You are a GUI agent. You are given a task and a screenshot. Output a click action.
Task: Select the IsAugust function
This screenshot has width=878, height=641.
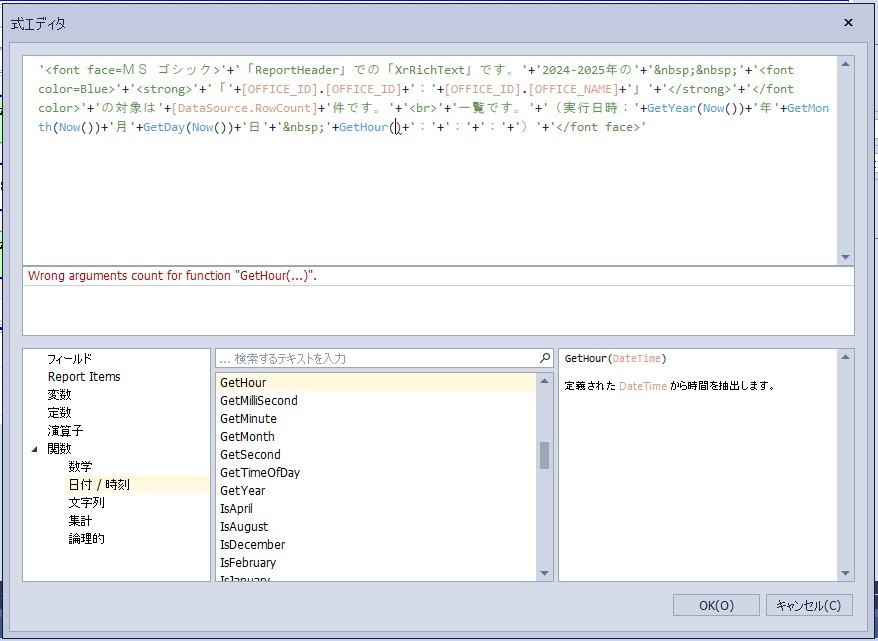244,526
